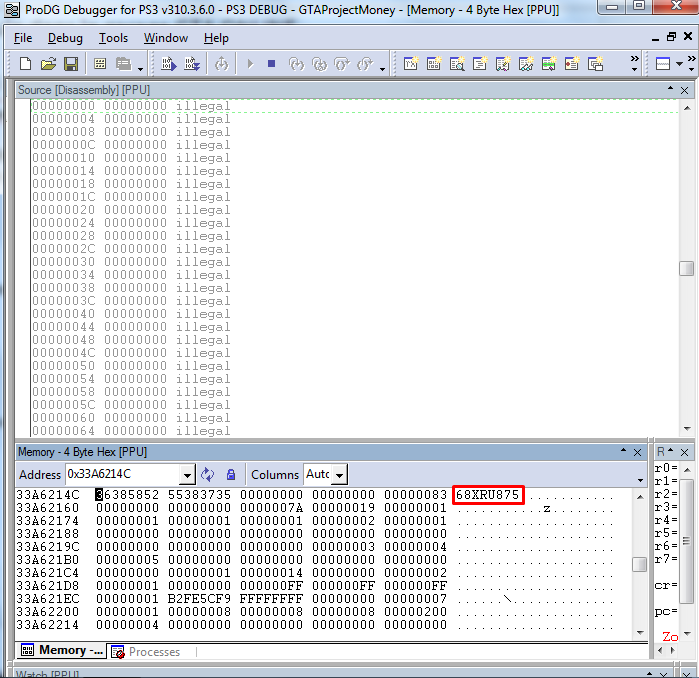Viewport: 699px width, 678px height.
Task: Click the first new-pane icon (registers)
Action: coord(411,64)
